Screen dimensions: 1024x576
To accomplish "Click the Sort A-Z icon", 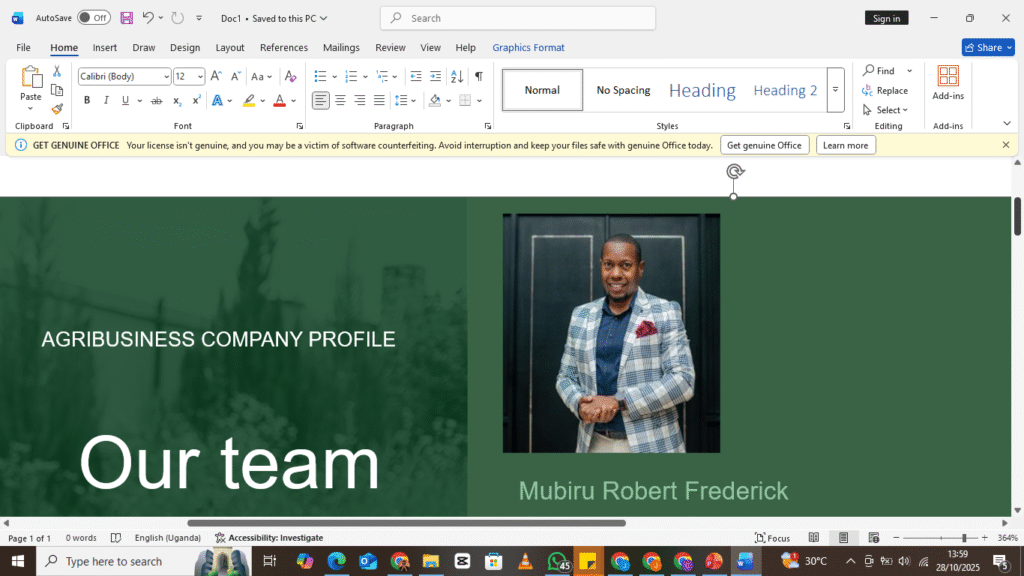I will [x=457, y=76].
